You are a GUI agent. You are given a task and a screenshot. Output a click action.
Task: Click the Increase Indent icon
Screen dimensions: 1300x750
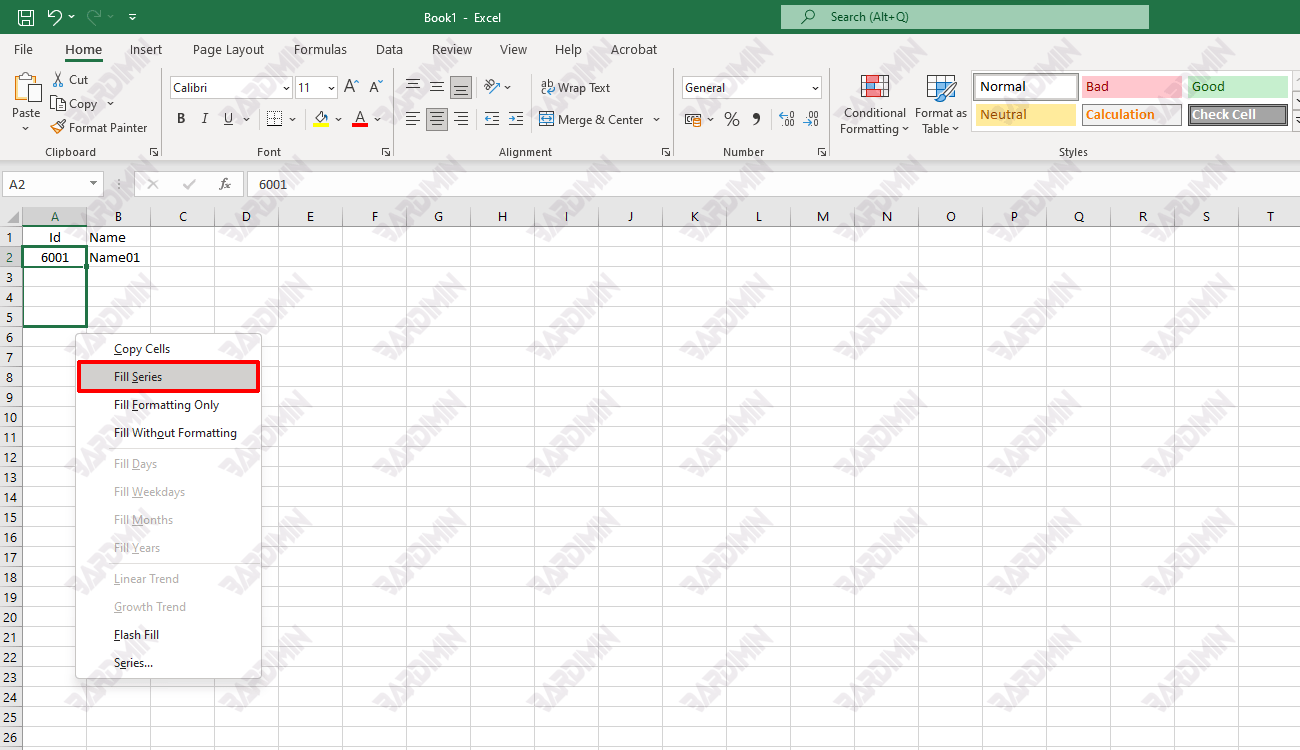(516, 119)
